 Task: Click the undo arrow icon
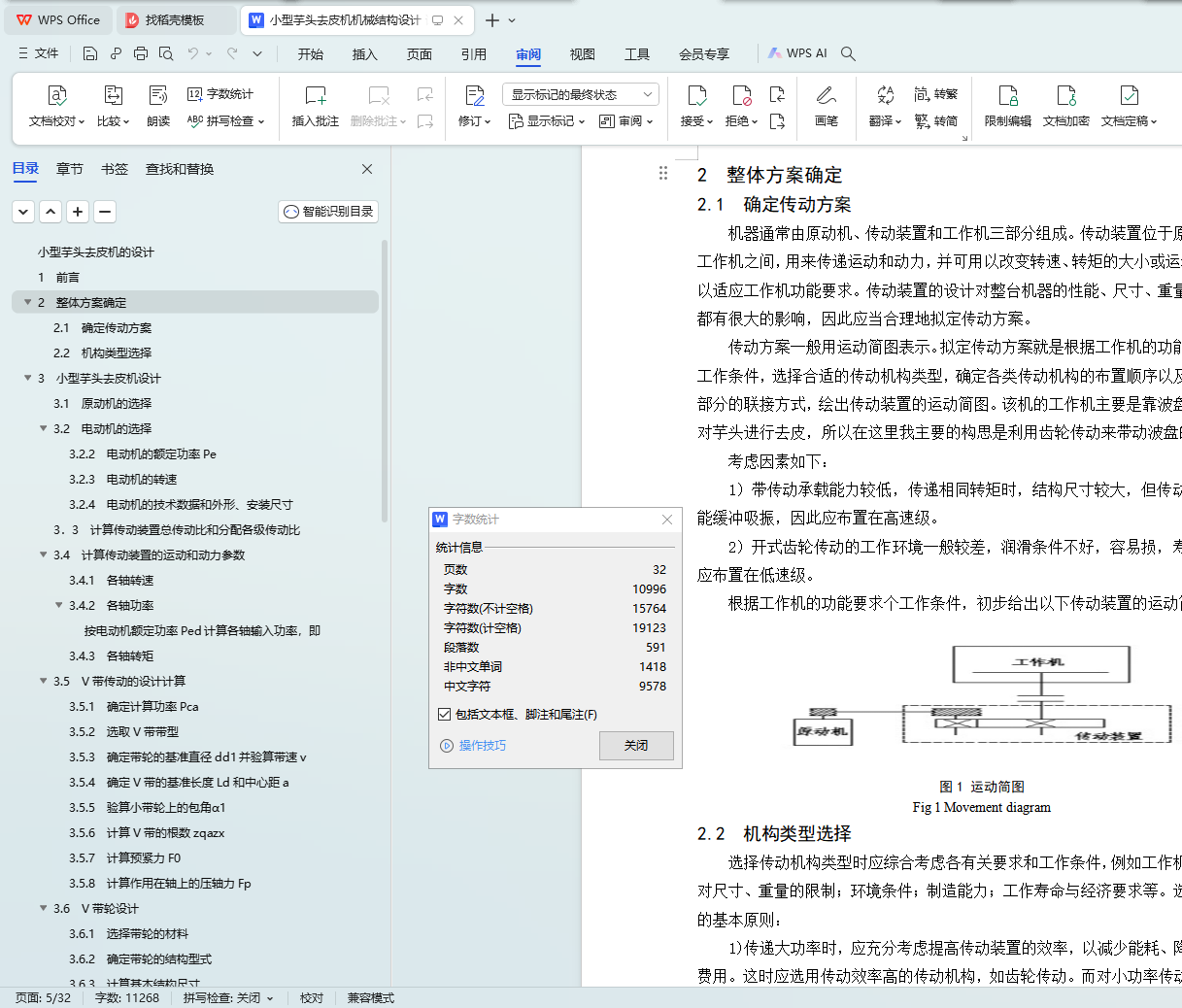(193, 53)
